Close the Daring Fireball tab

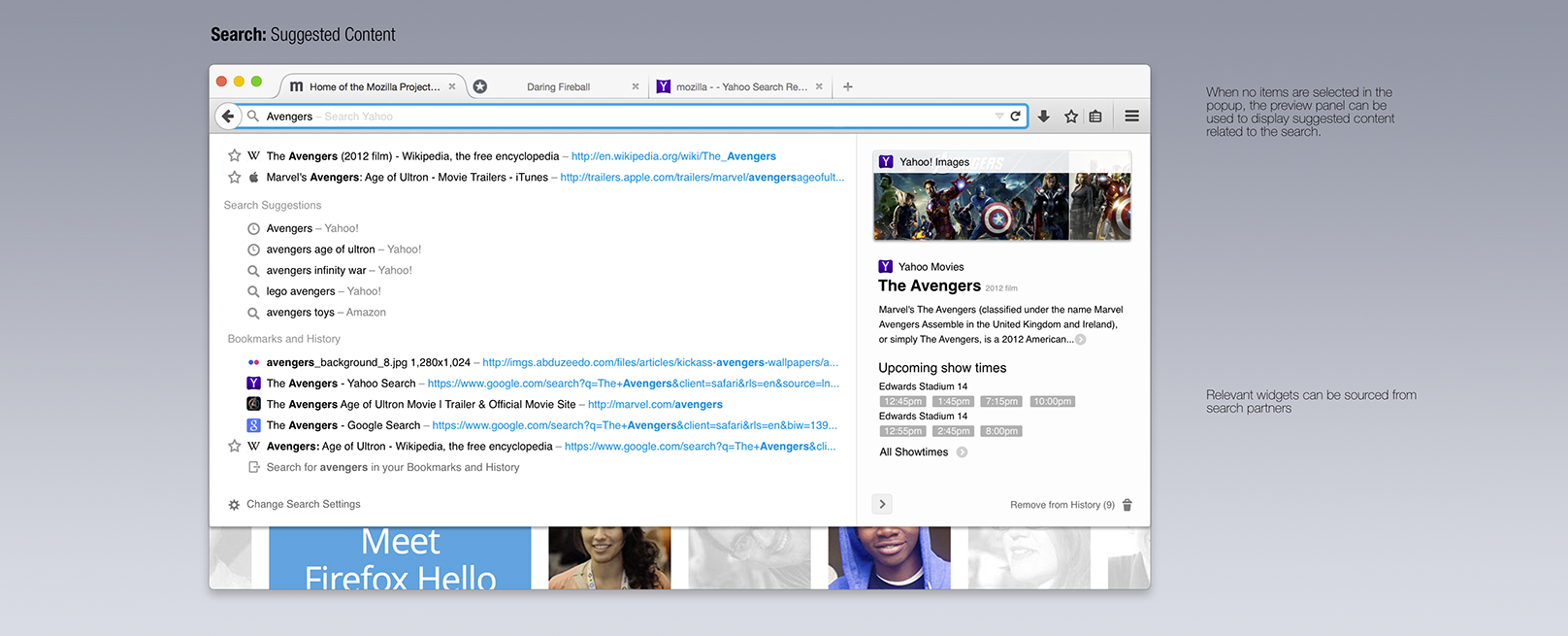point(636,86)
